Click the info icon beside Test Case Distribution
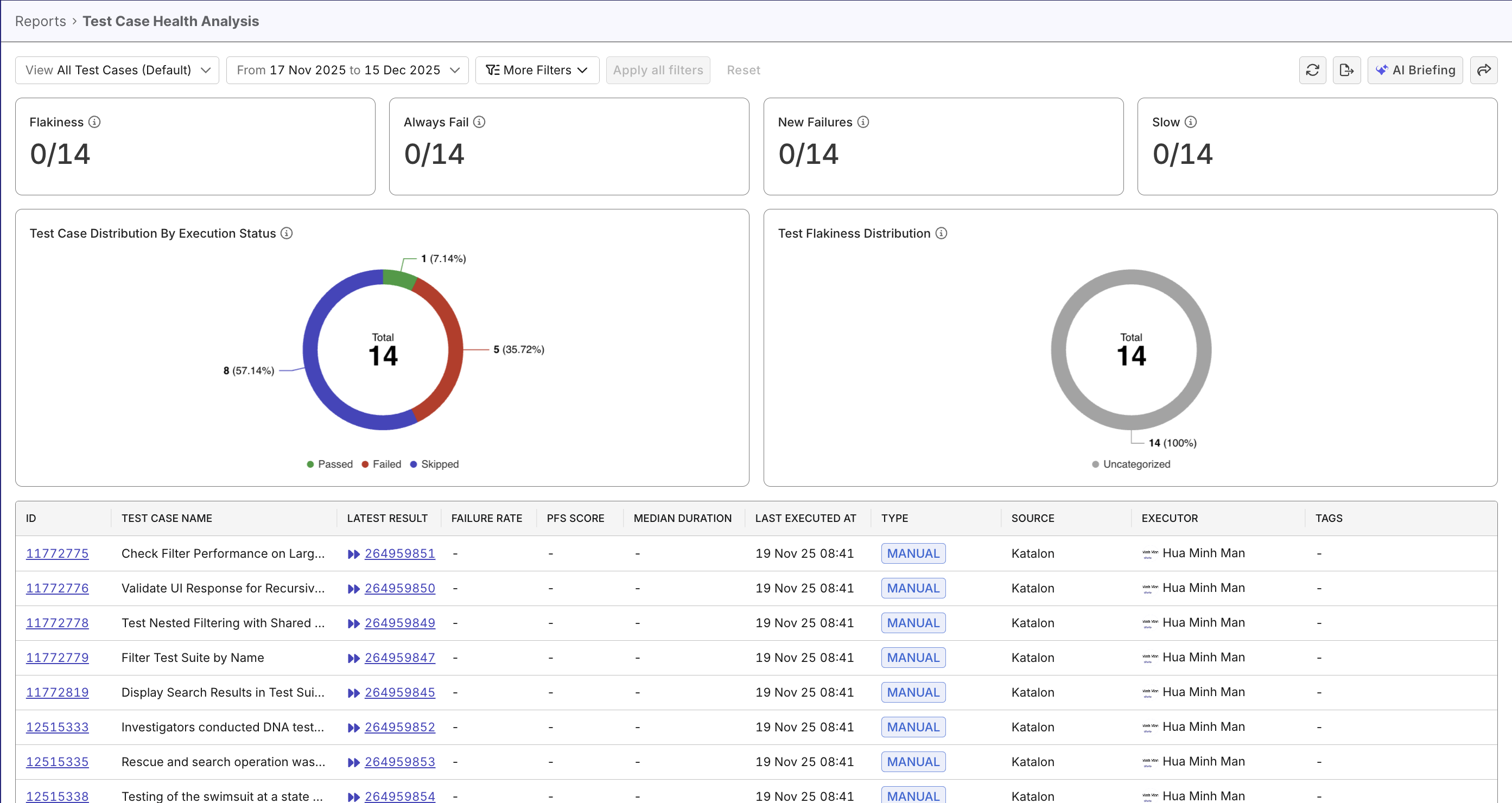 click(x=287, y=233)
